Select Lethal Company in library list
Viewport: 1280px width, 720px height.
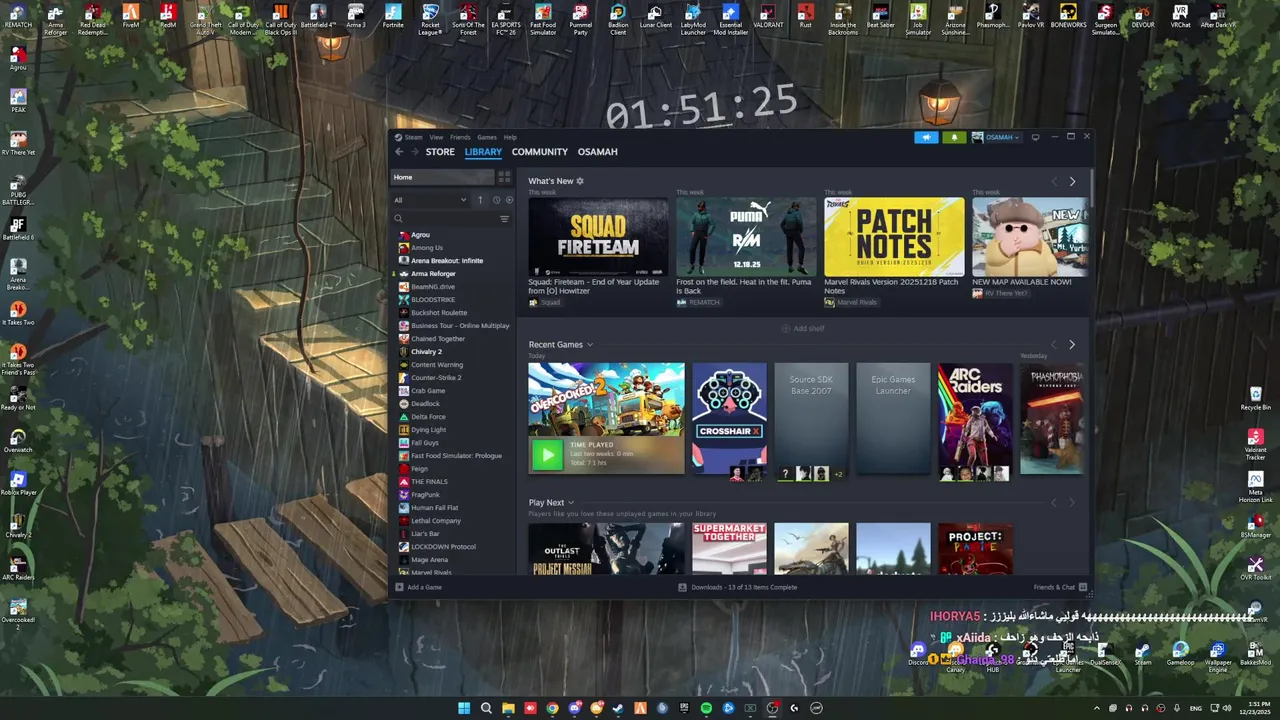click(x=436, y=521)
